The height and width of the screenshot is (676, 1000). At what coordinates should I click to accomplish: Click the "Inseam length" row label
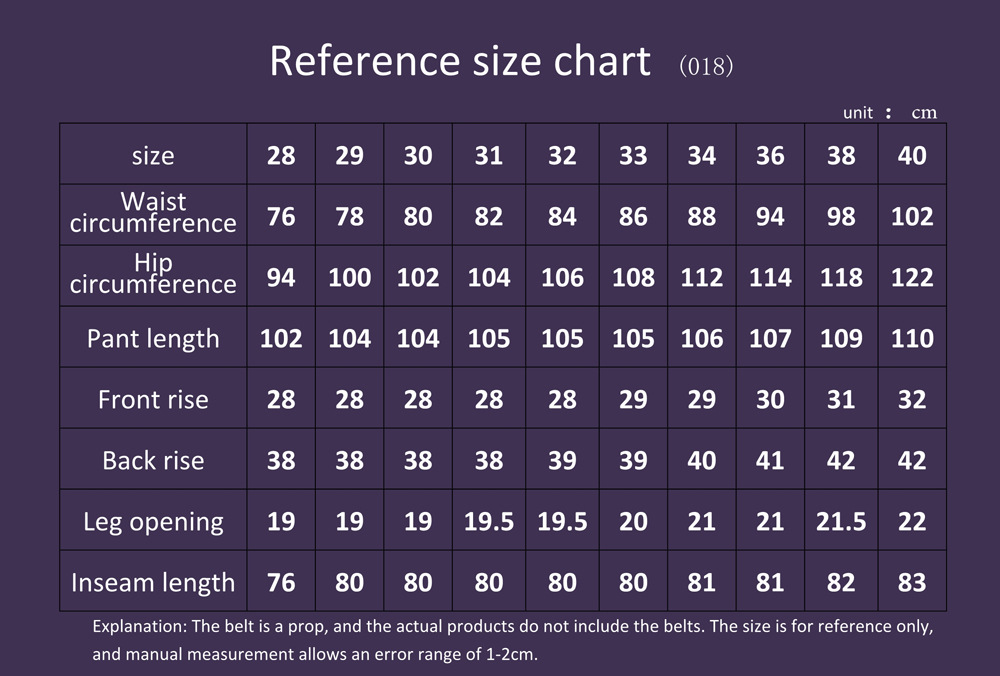pyautogui.click(x=153, y=582)
